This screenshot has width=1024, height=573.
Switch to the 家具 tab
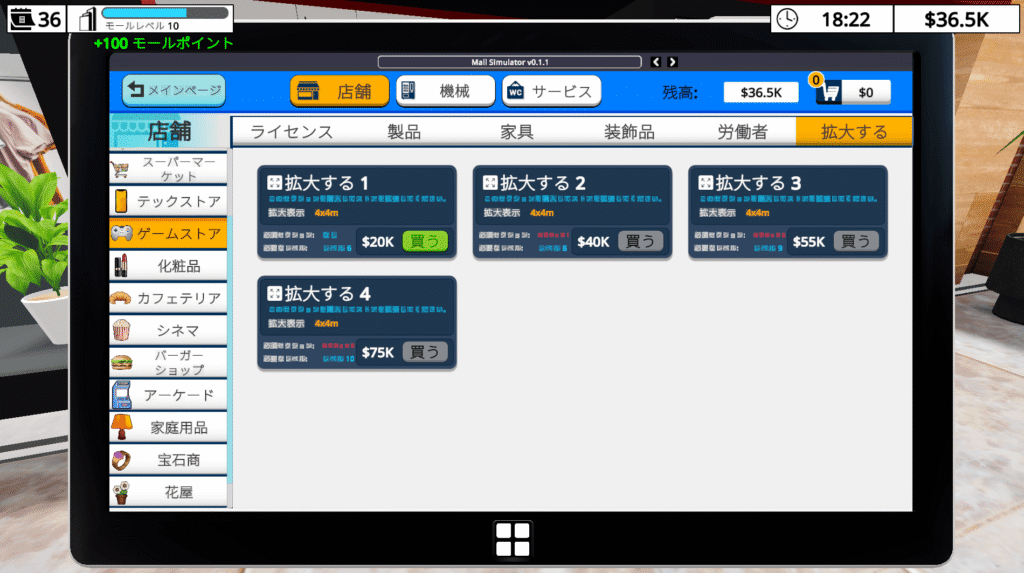click(517, 132)
